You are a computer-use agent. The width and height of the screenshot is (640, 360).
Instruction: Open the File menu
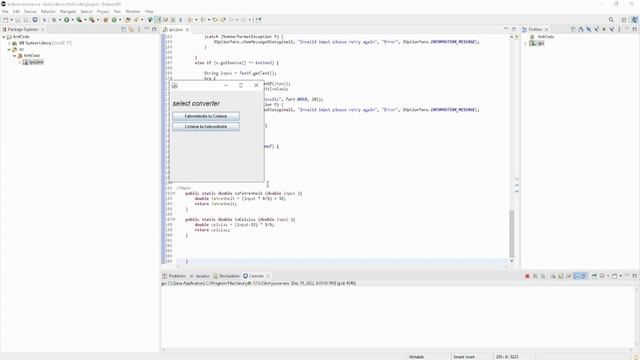pyautogui.click(x=5, y=11)
